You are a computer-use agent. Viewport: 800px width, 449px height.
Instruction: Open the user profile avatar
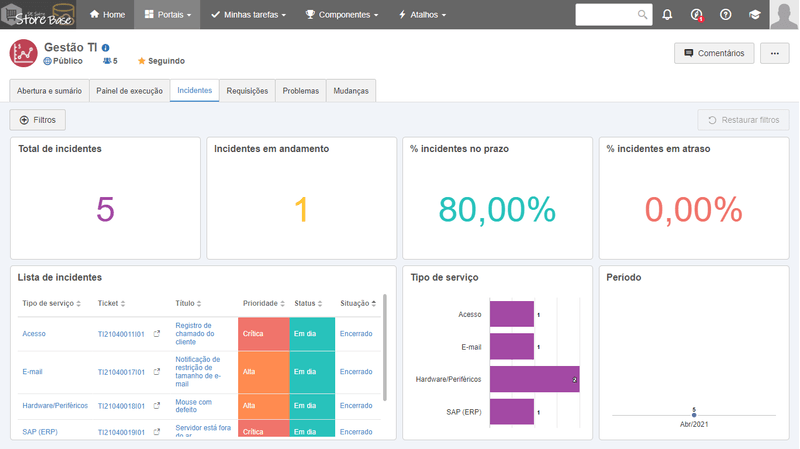pyautogui.click(x=784, y=14)
